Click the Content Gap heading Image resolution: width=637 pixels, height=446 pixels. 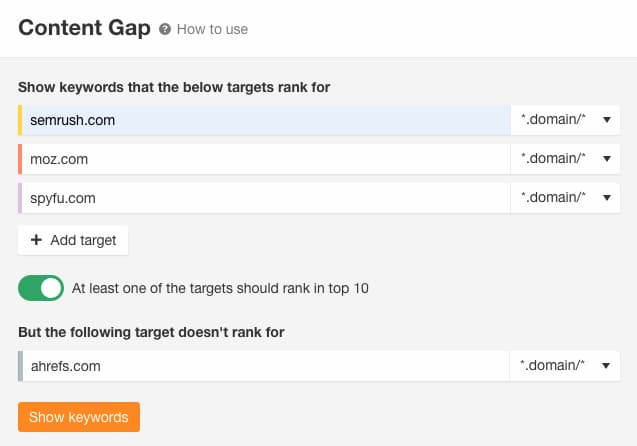pyautogui.click(x=85, y=28)
